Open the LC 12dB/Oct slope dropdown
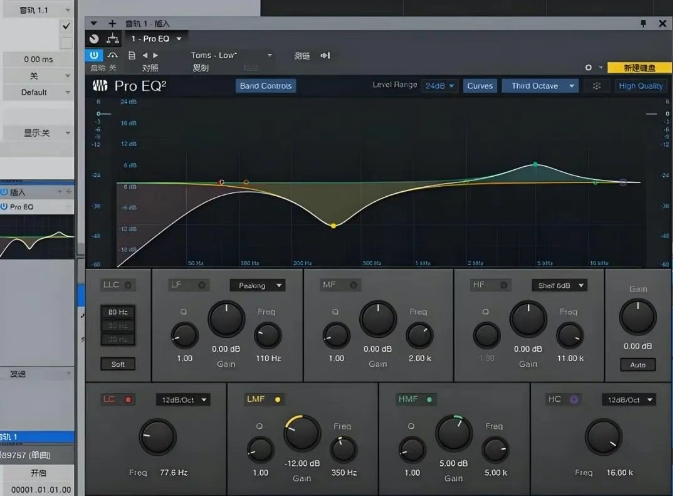This screenshot has height=496, width=673. [x=183, y=400]
